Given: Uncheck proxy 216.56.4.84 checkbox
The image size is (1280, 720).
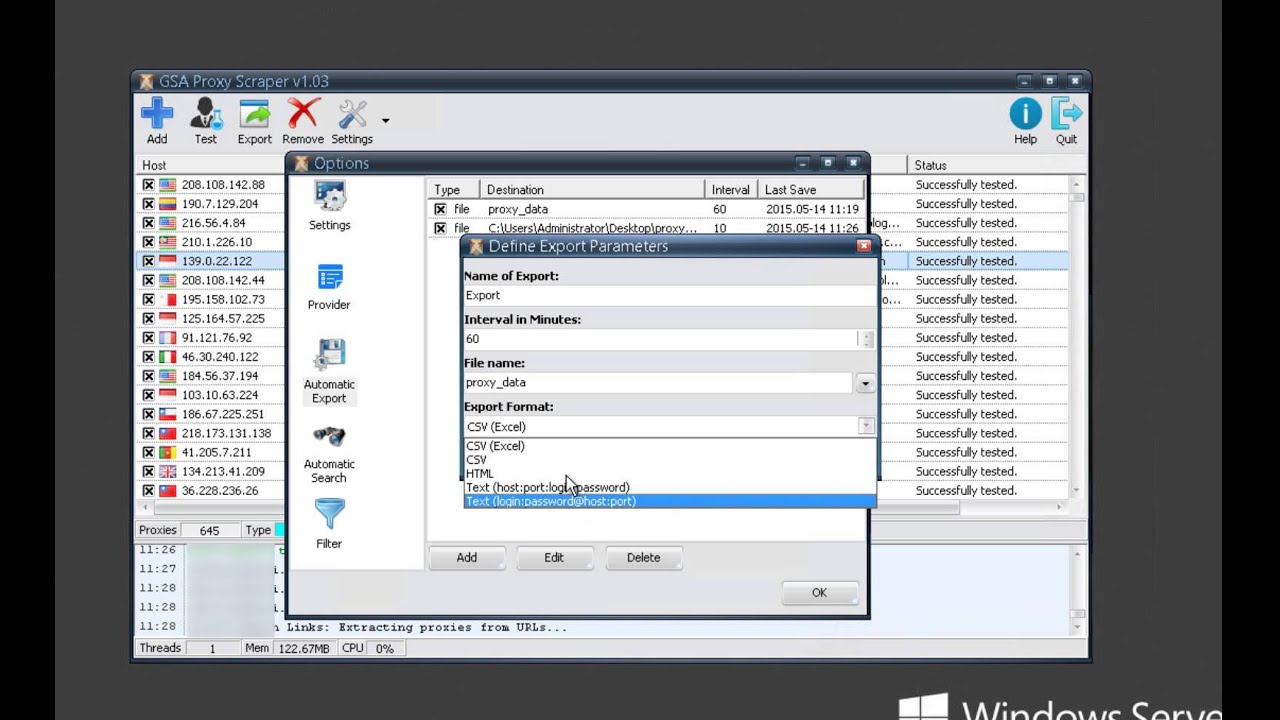Looking at the screenshot, I should 148,223.
